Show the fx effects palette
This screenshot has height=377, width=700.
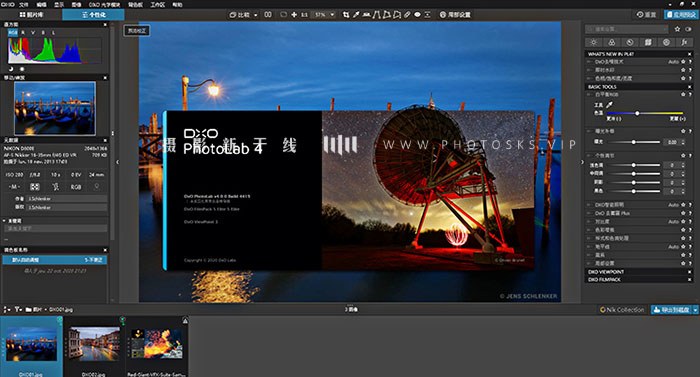click(684, 42)
